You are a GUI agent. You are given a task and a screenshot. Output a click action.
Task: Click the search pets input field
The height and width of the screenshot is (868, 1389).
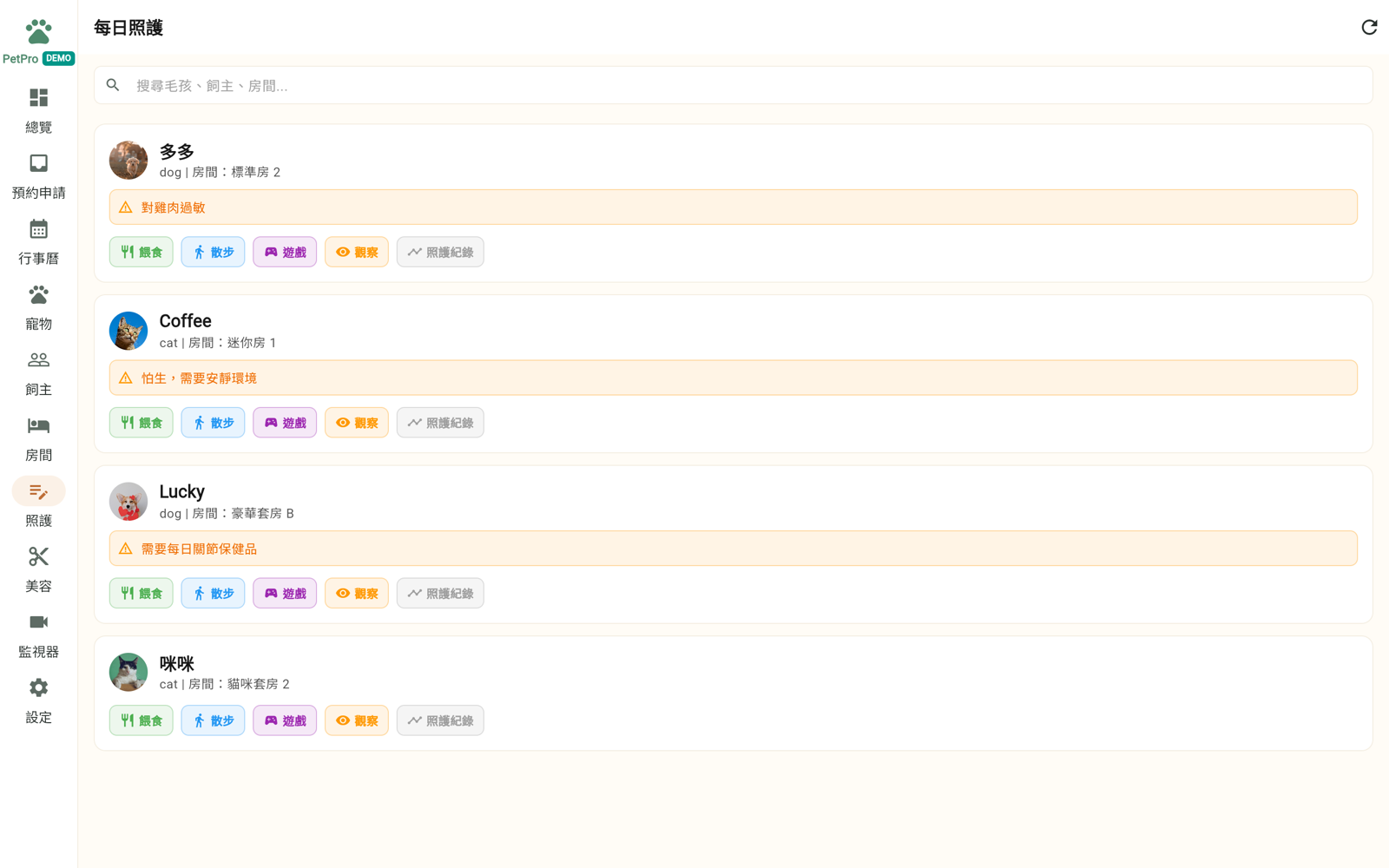734,85
